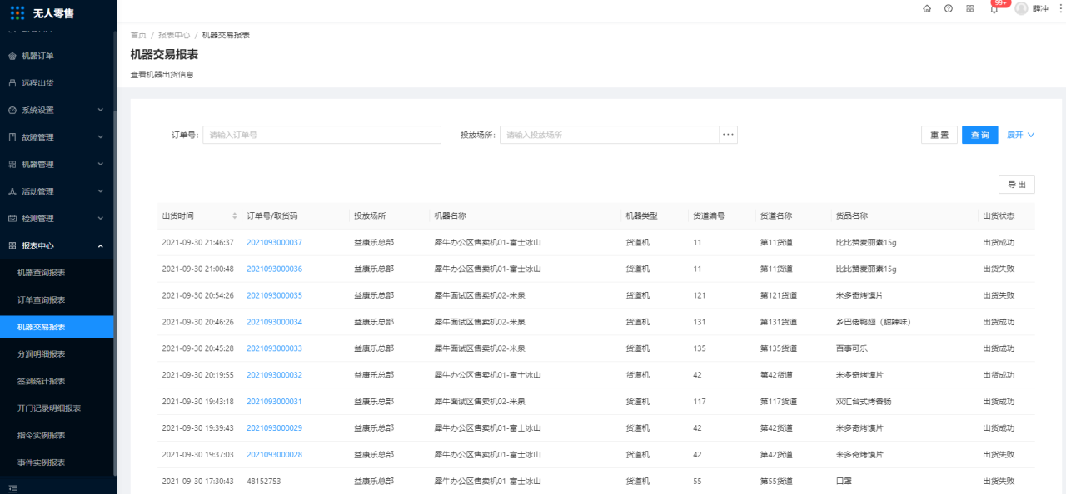Open order link 2021093000037
1066x495 pixels.
274,242
